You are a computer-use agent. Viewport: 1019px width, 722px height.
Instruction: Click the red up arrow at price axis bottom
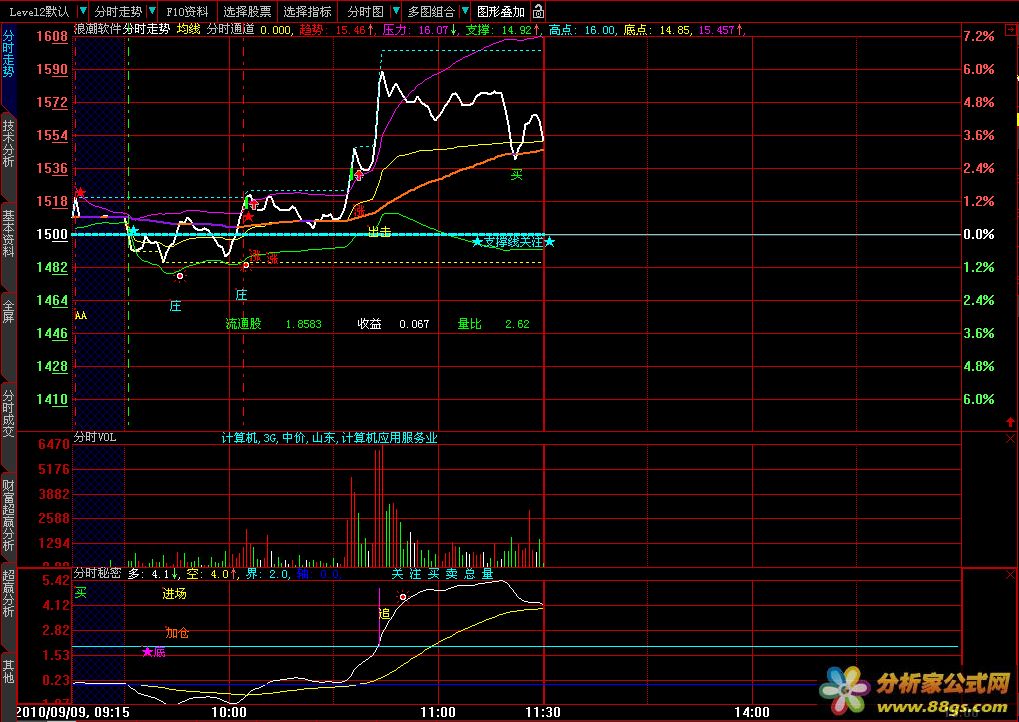(x=1011, y=422)
